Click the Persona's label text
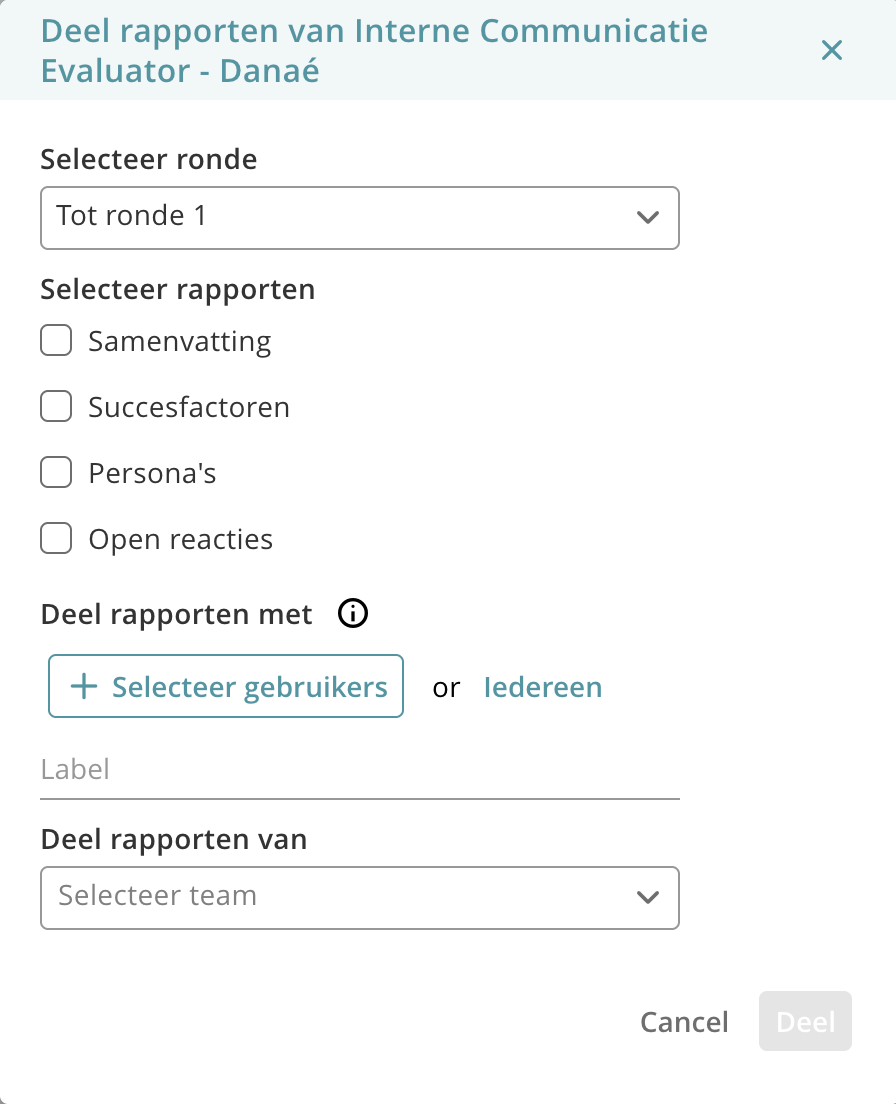Image resolution: width=896 pixels, height=1104 pixels. [152, 473]
